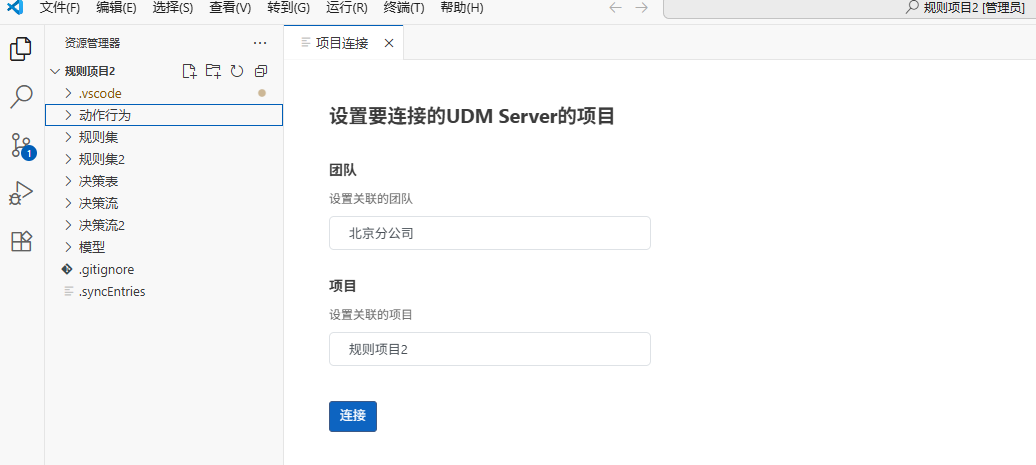The width and height of the screenshot is (1036, 465).
Task: Click the 团队 input field with 北京分公司
Action: 489,233
